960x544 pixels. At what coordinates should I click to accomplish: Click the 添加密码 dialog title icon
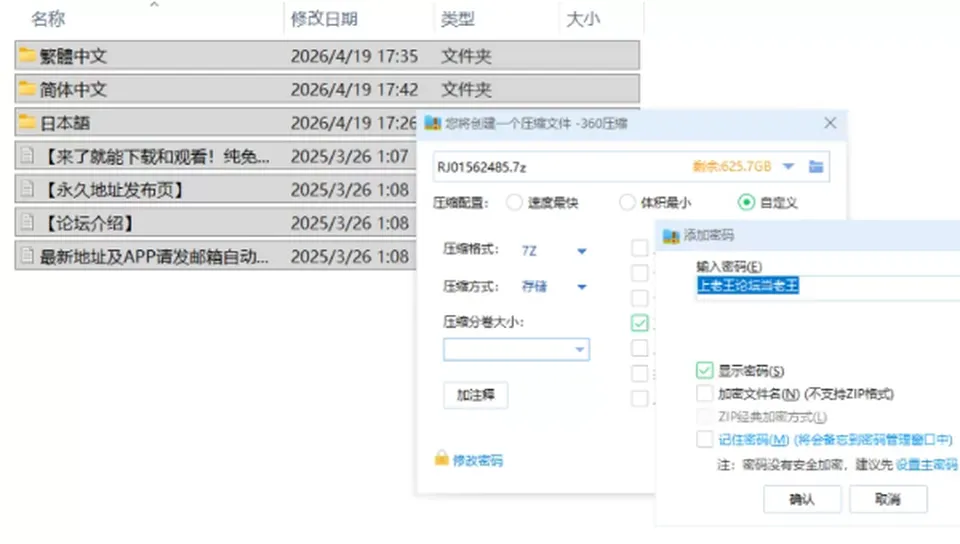pyautogui.click(x=671, y=236)
